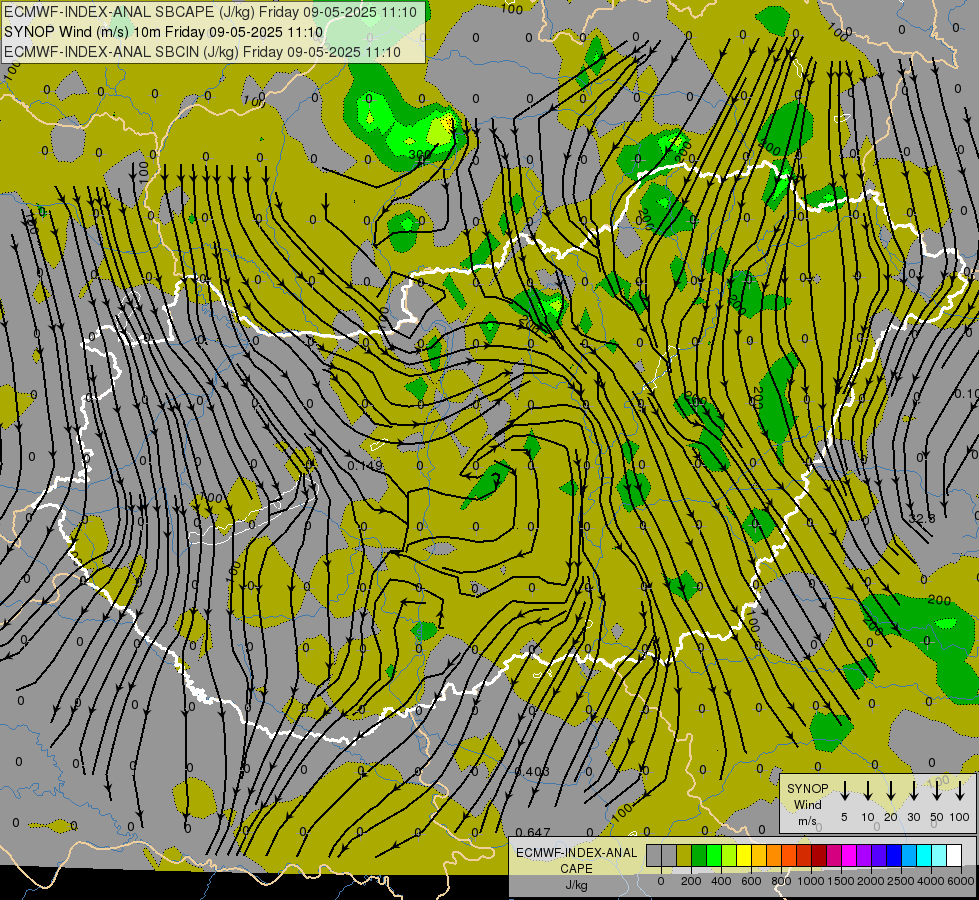
Task: Pick the white swatch in the CAPE scale
Action: 954,856
